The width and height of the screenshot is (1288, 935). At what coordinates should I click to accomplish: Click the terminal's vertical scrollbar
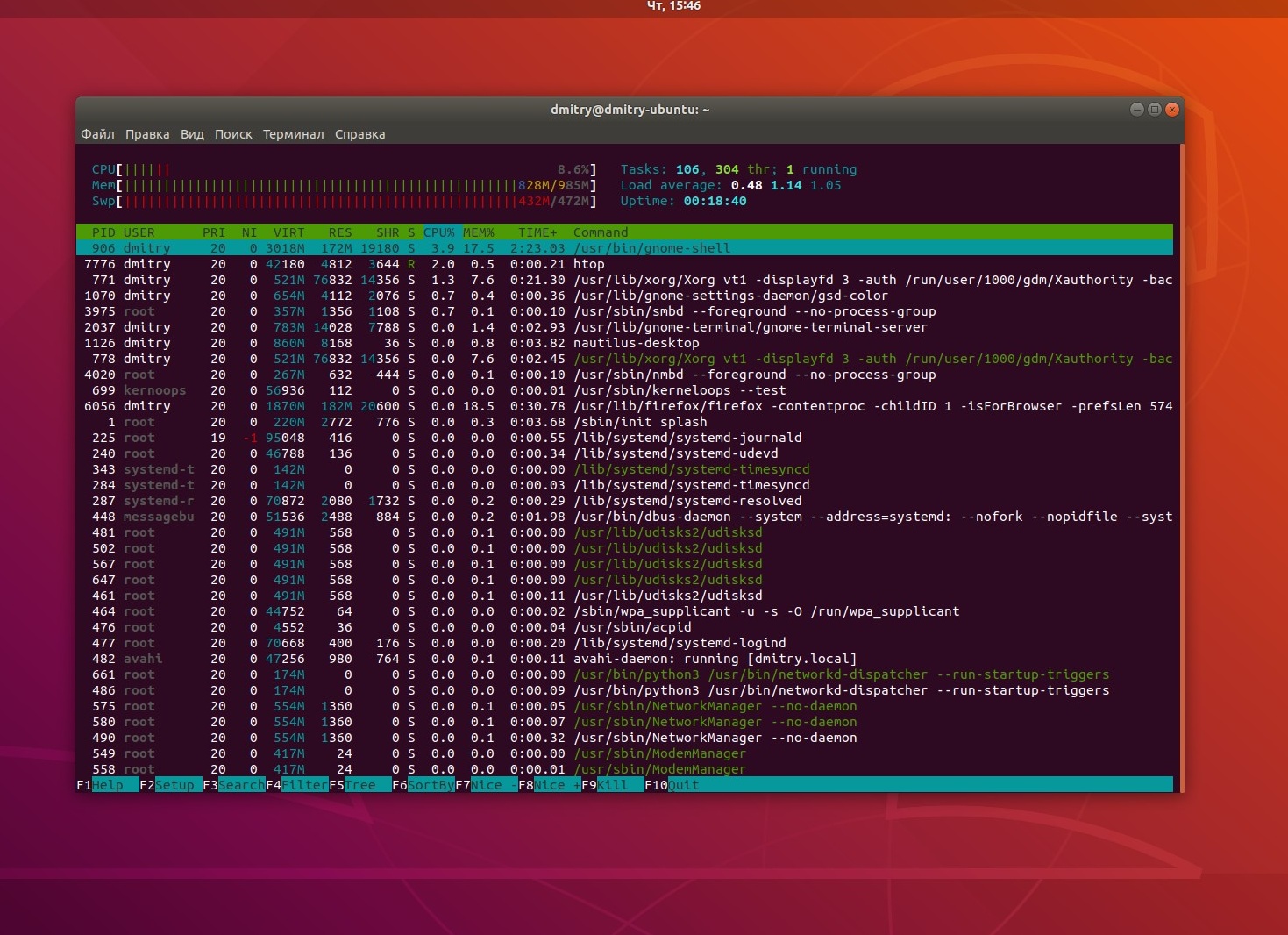pos(1181,468)
